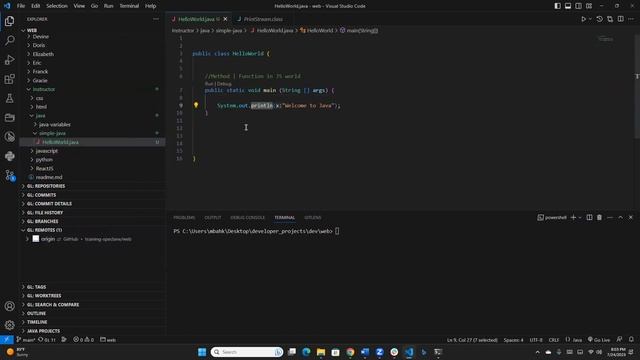This screenshot has height=360, width=640.
Task: Click the lightbulb quick-fix icon on line 9
Action: (x=196, y=105)
